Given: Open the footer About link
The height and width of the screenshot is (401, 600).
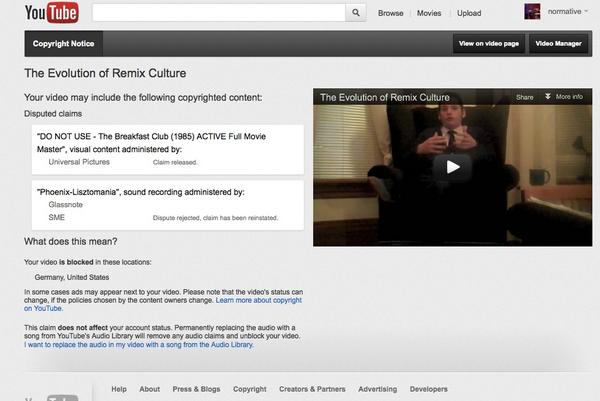Looking at the screenshot, I should pyautogui.click(x=150, y=389).
